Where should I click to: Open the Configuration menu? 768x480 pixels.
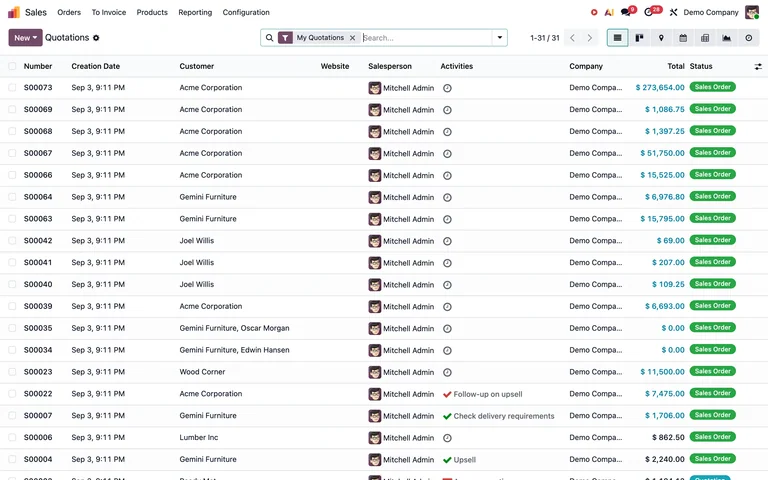tap(246, 12)
